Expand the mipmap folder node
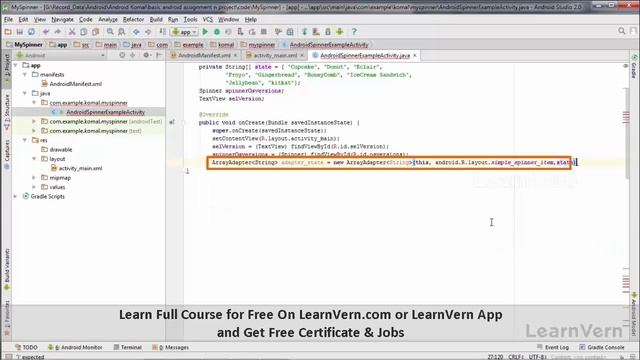Viewport: 640px width, 360px height. pyautogui.click(x=34, y=178)
